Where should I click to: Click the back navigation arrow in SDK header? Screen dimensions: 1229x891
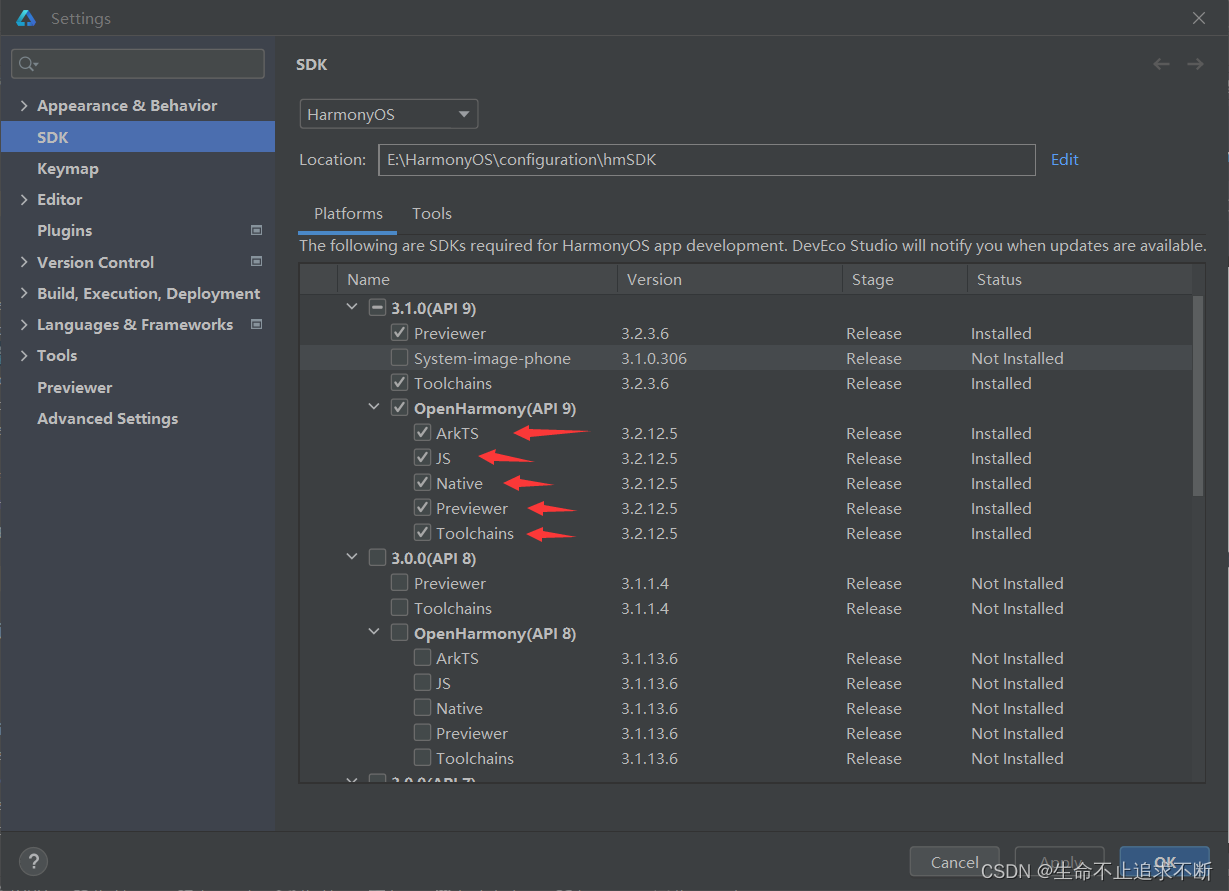point(1161,64)
